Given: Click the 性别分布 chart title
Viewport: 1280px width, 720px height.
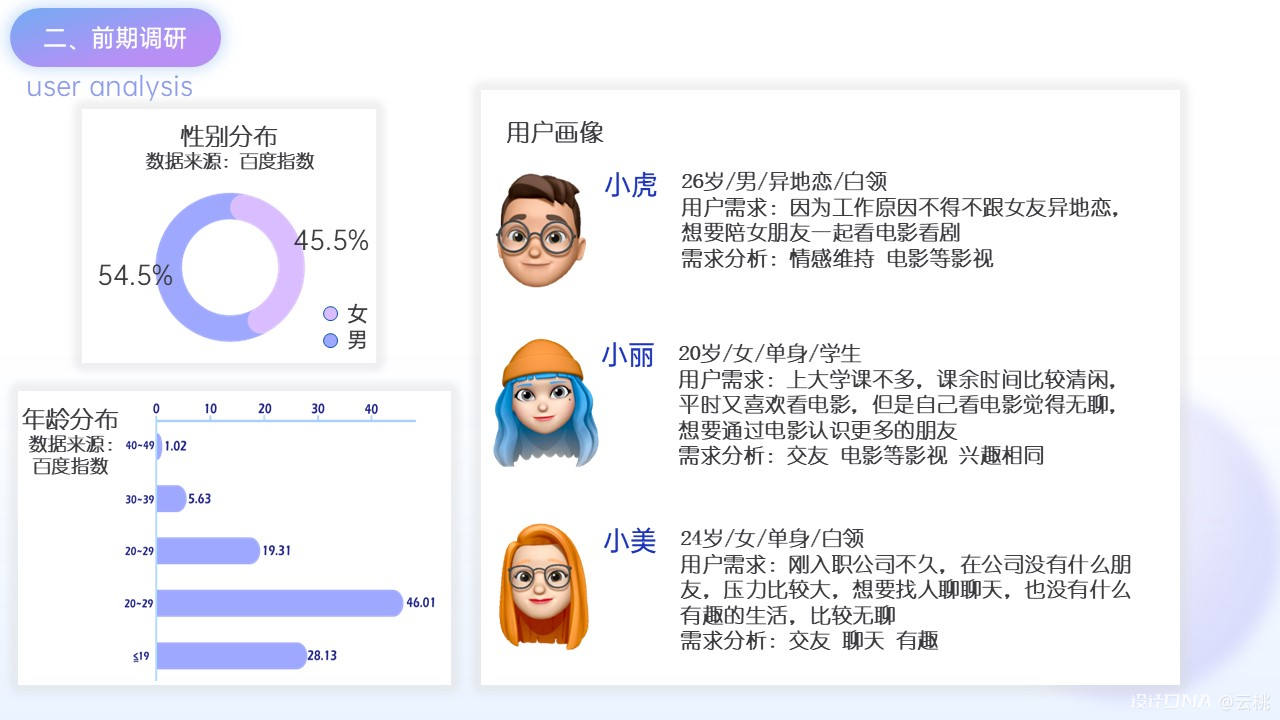Looking at the screenshot, I should [x=229, y=136].
